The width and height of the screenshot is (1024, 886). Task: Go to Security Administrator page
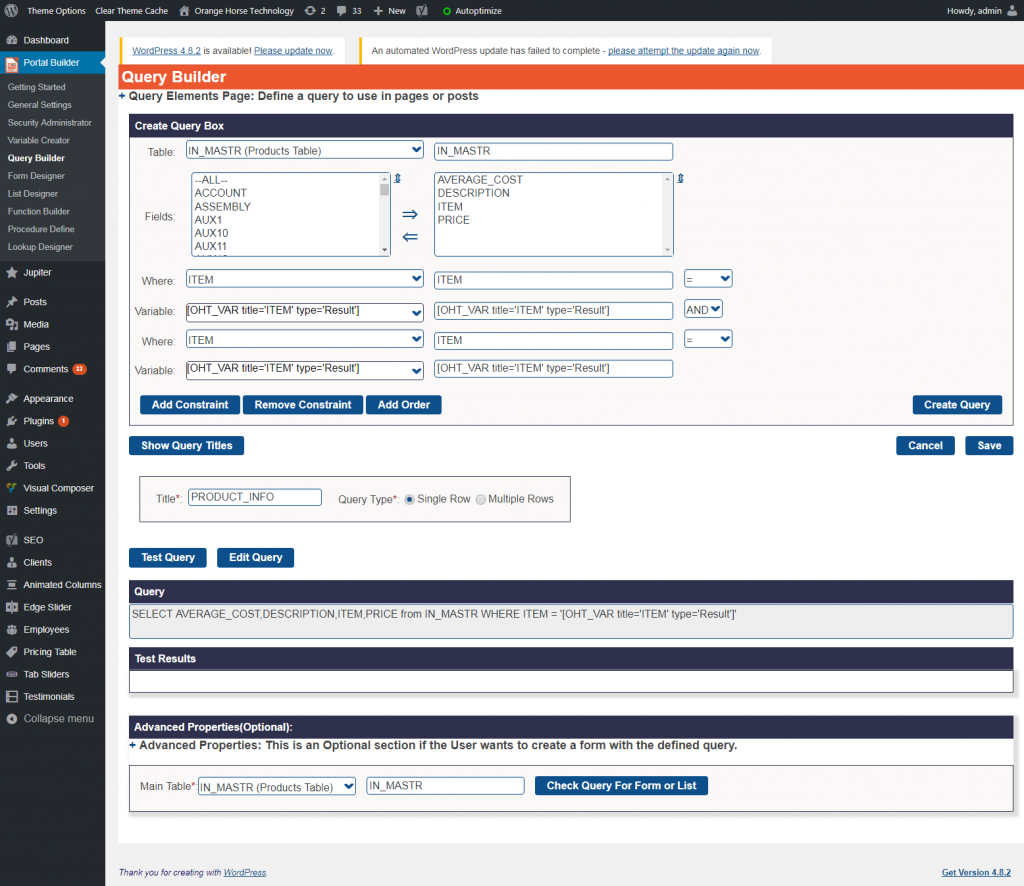(50, 122)
